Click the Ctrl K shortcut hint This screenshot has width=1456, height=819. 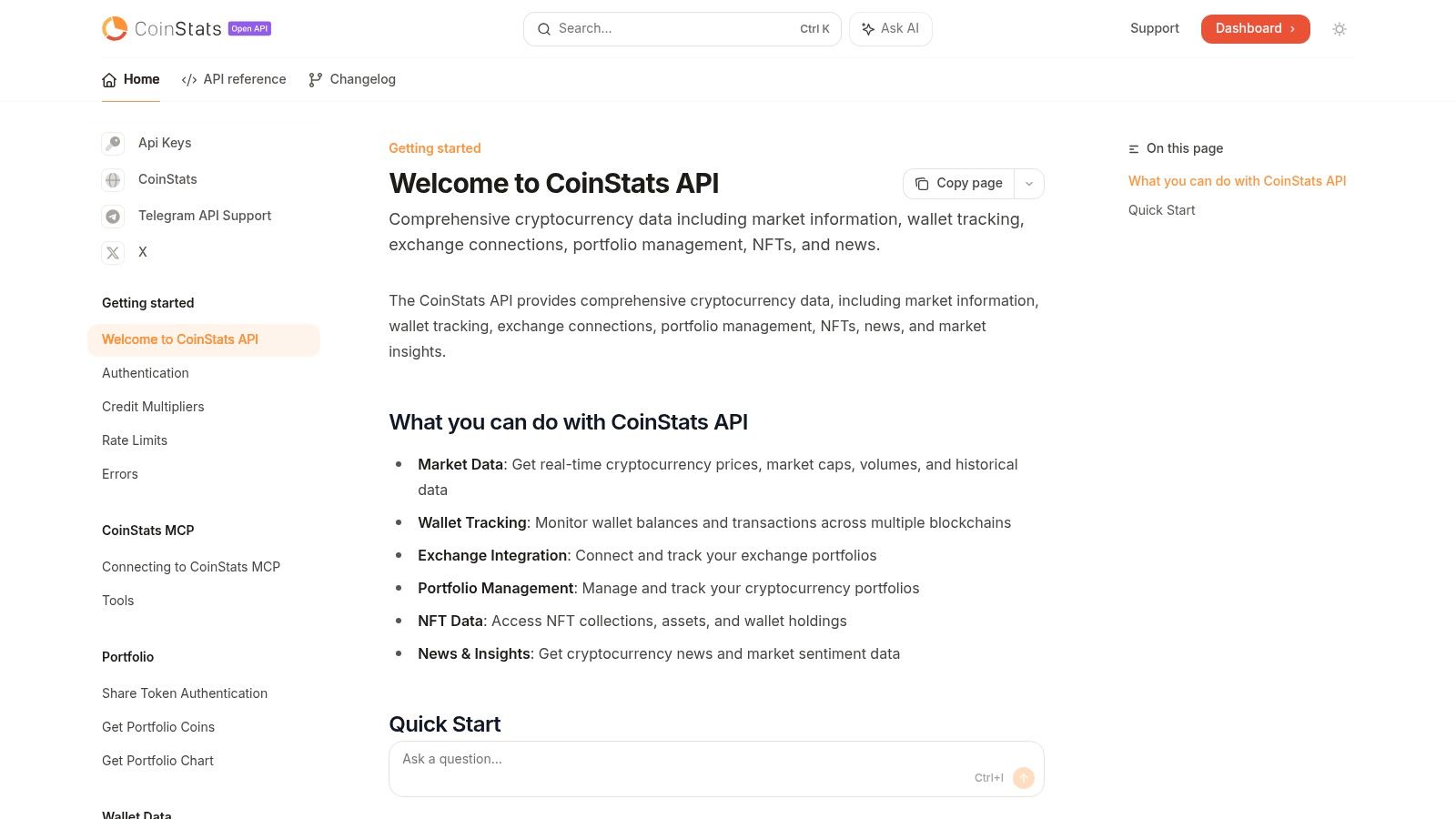point(815,29)
